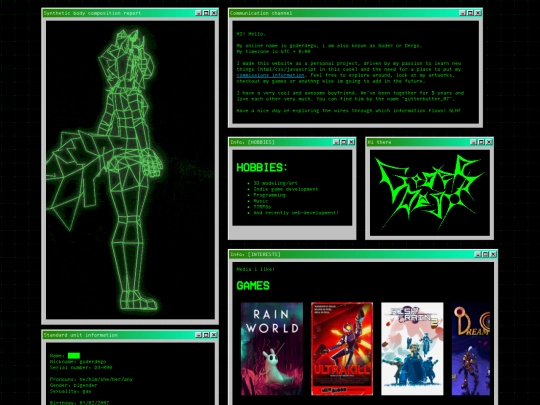Click the "Synthetic body composition report" title bar text

pos(92,13)
